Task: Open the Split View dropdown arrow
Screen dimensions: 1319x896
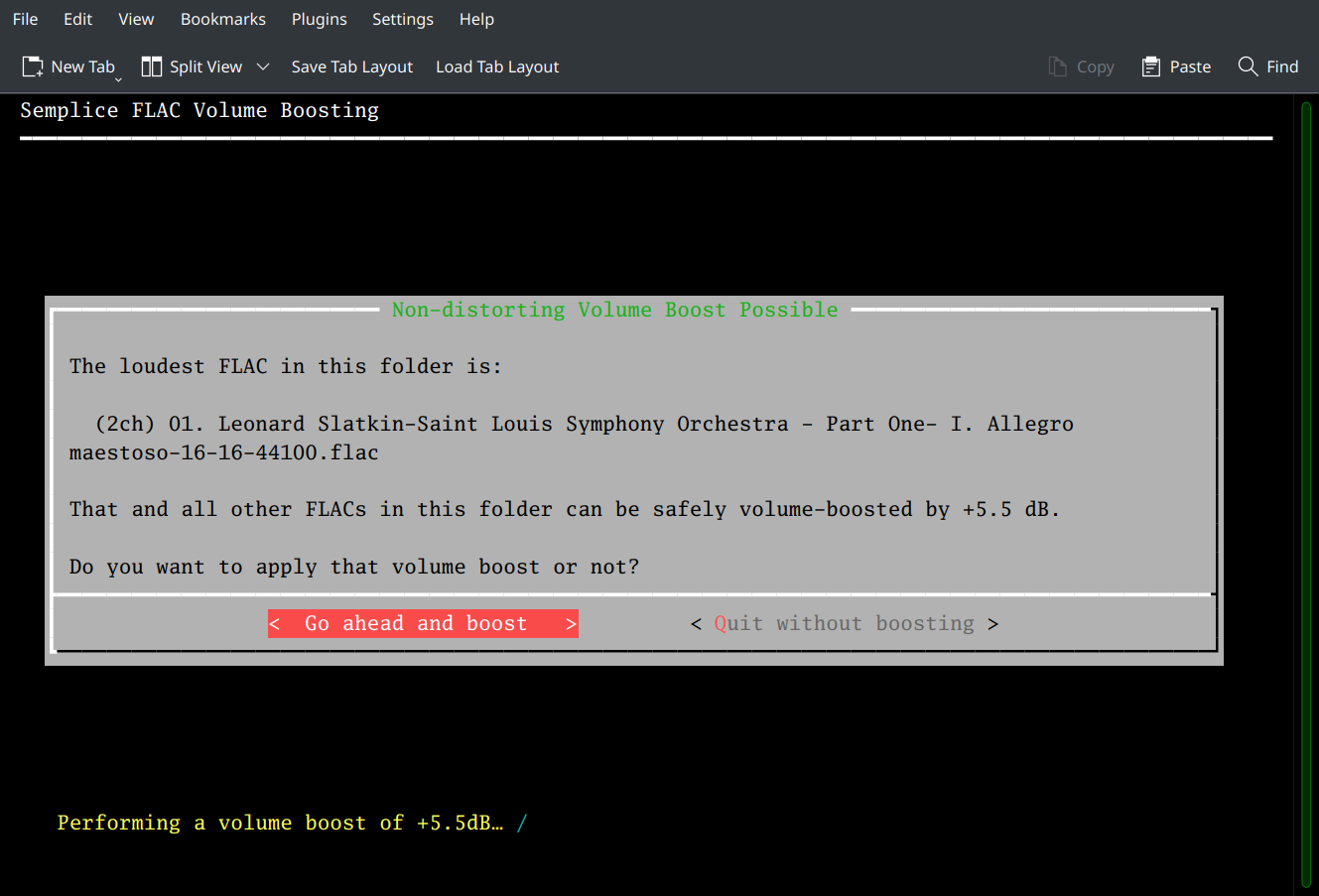Action: (263, 66)
